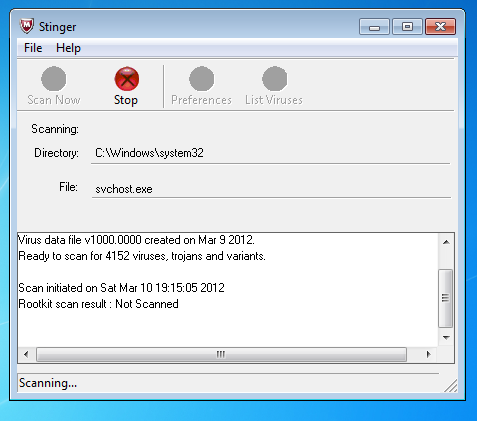This screenshot has width=477, height=421.
Task: Open the Help menu
Action: [68, 48]
